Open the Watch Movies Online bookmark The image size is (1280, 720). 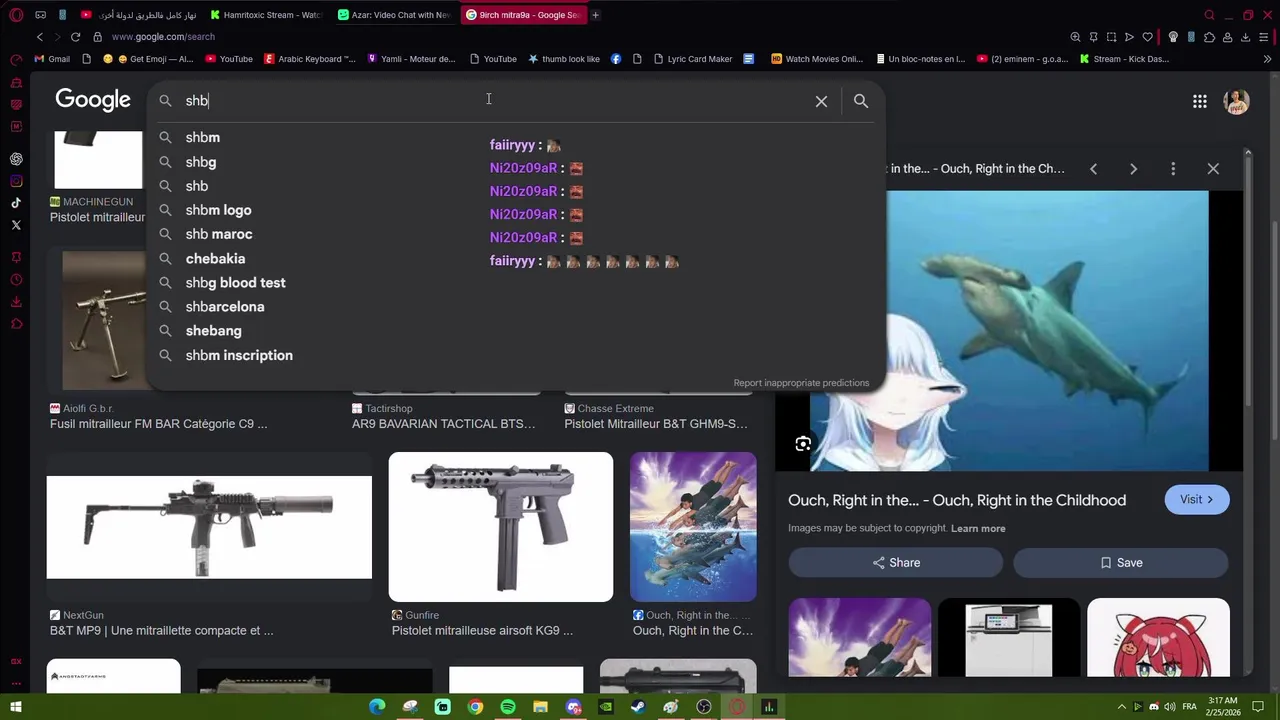click(816, 59)
